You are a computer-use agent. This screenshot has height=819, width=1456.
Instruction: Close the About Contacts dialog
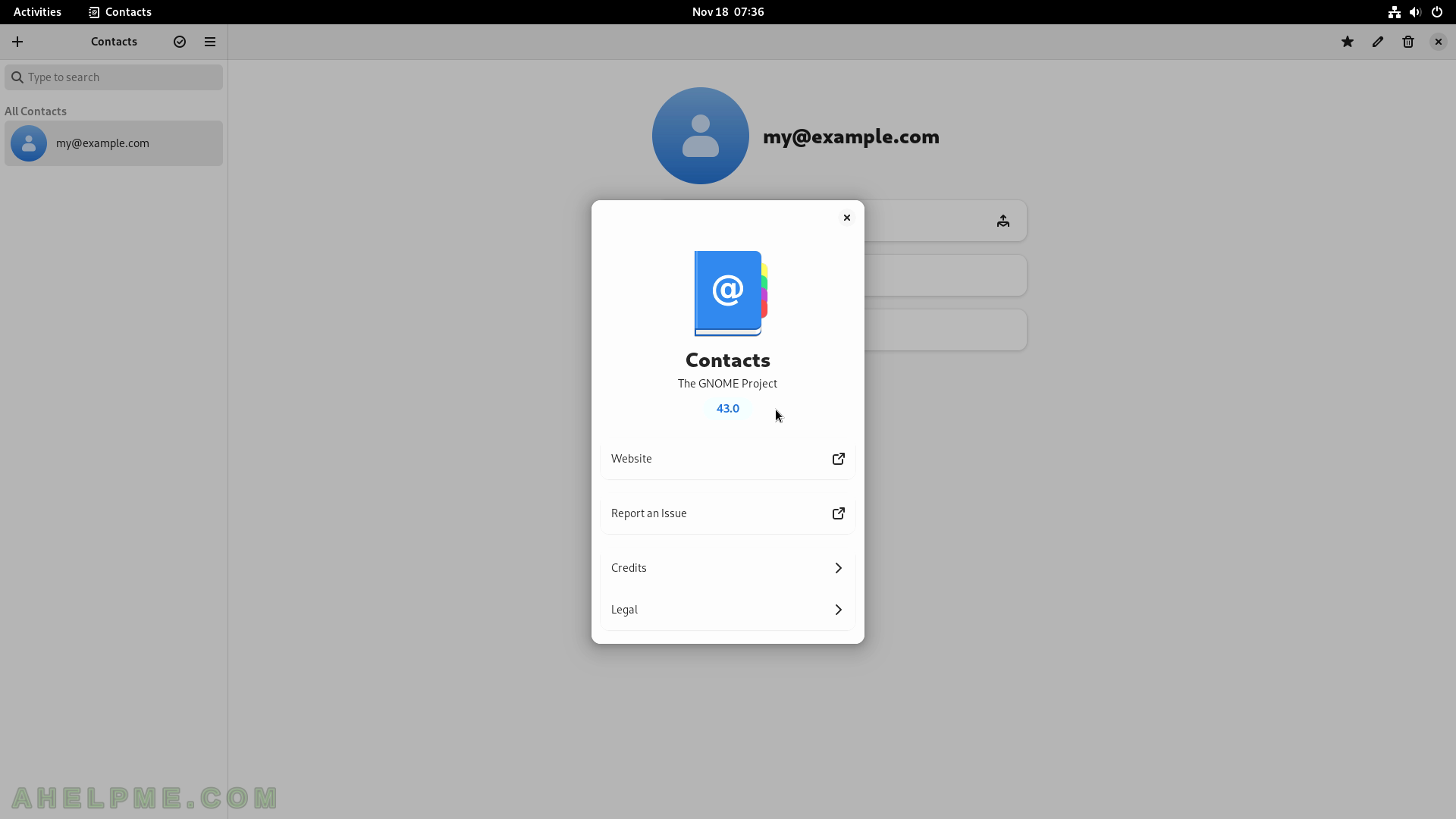pyautogui.click(x=847, y=218)
